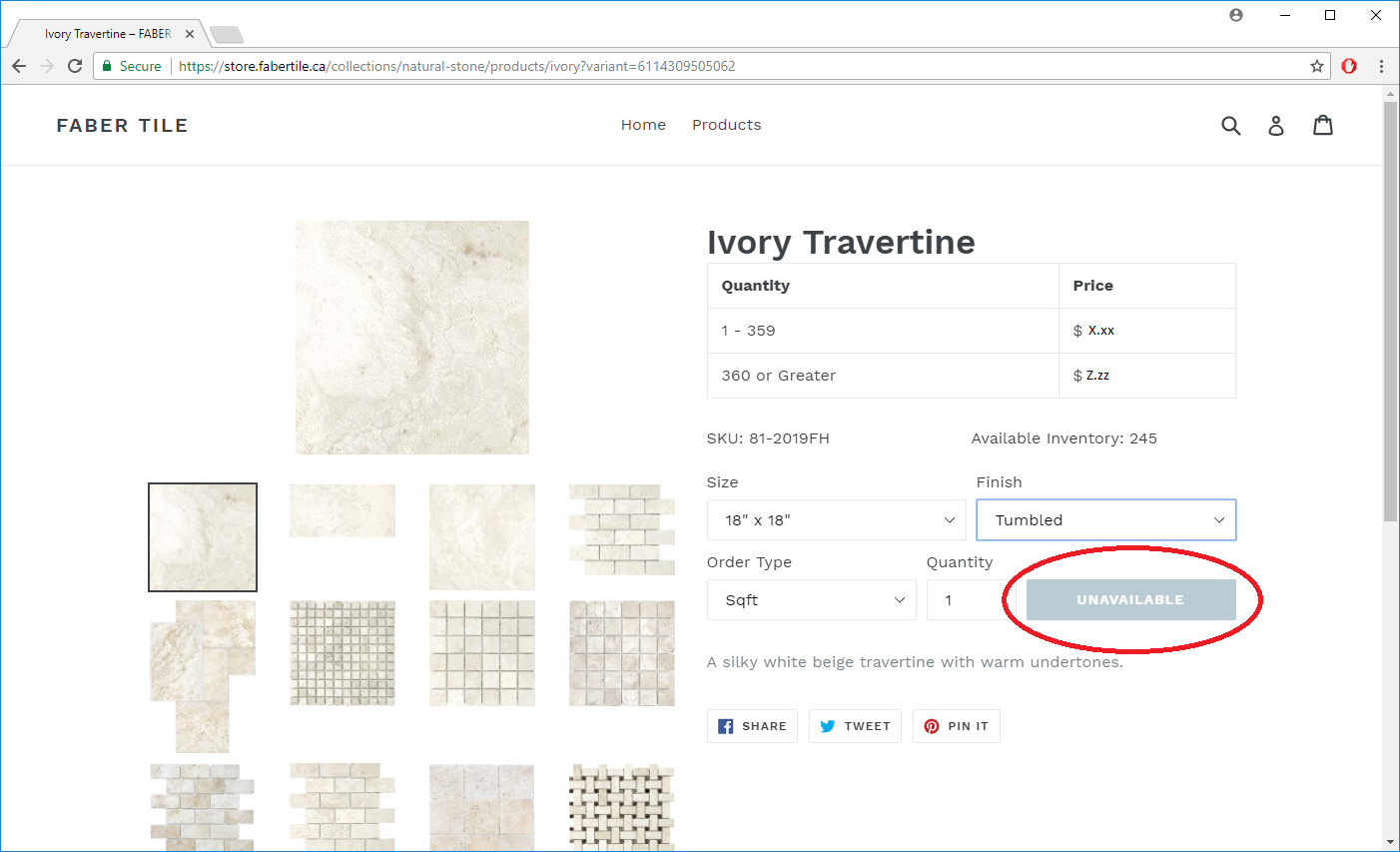This screenshot has width=1400, height=852.
Task: Open a new browser tab
Action: tap(227, 35)
